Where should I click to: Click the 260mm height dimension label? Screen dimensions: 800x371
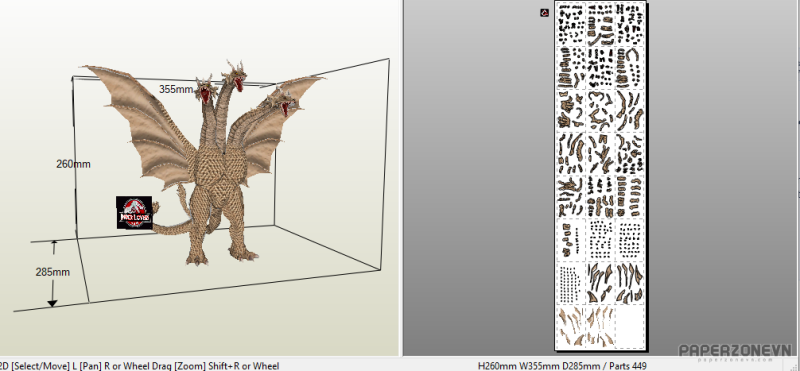73,164
